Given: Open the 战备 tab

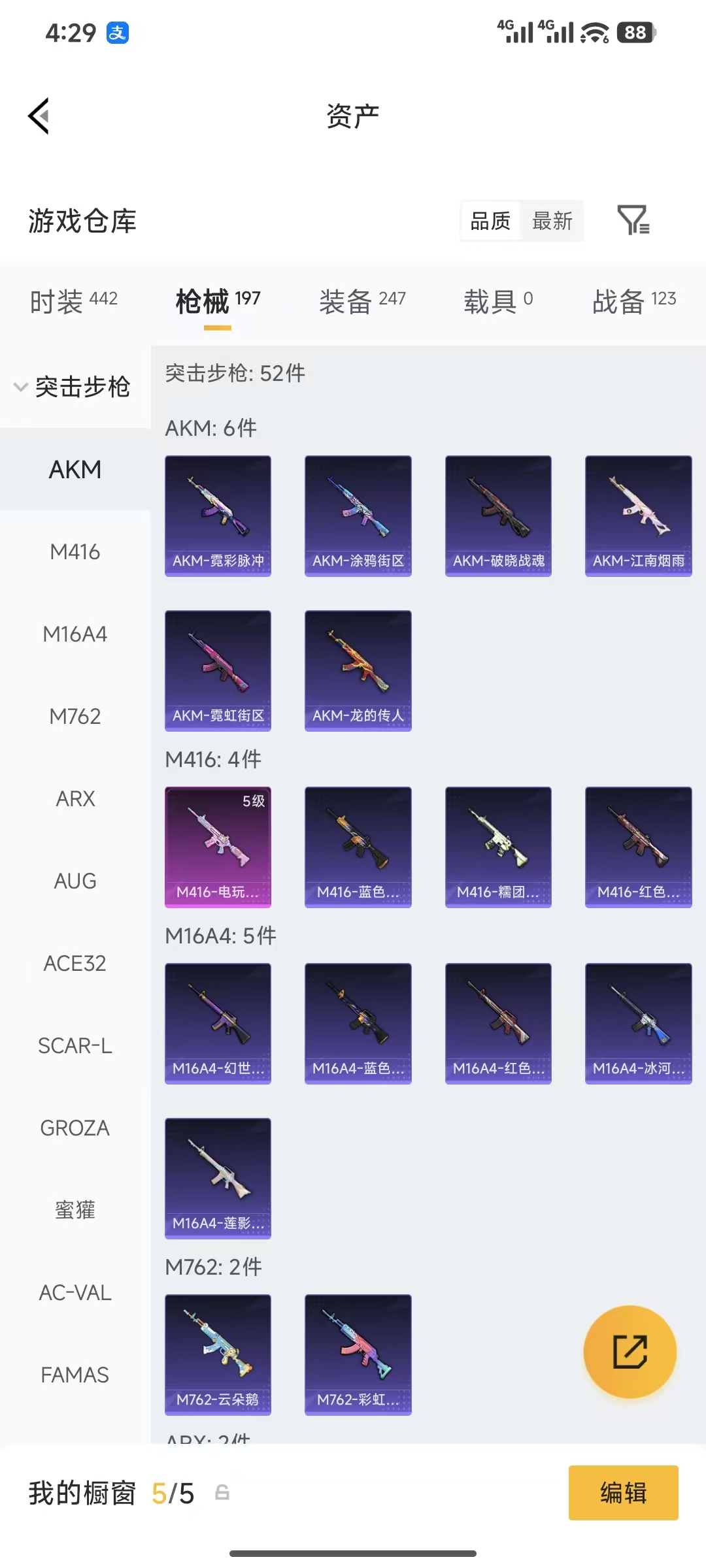Looking at the screenshot, I should pos(634,301).
